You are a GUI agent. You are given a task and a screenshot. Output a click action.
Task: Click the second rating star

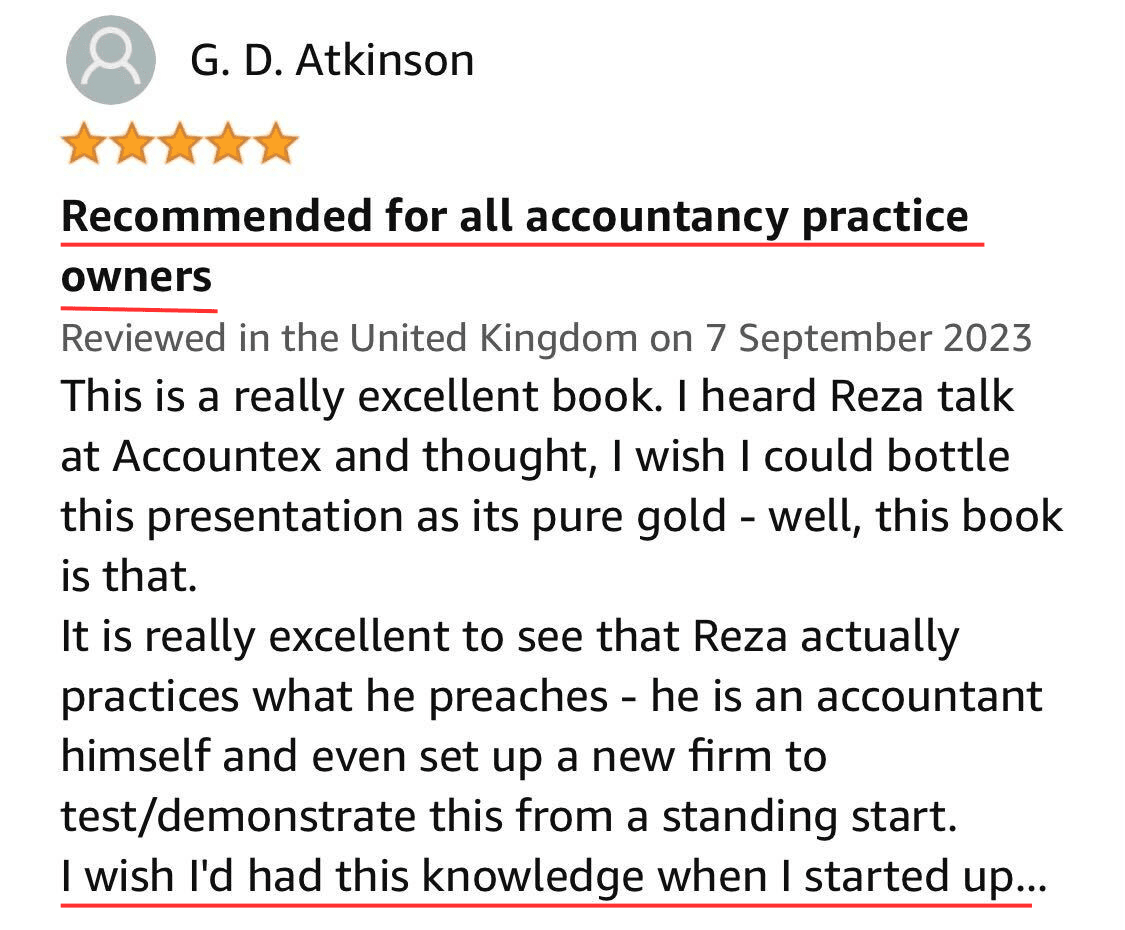pos(131,144)
